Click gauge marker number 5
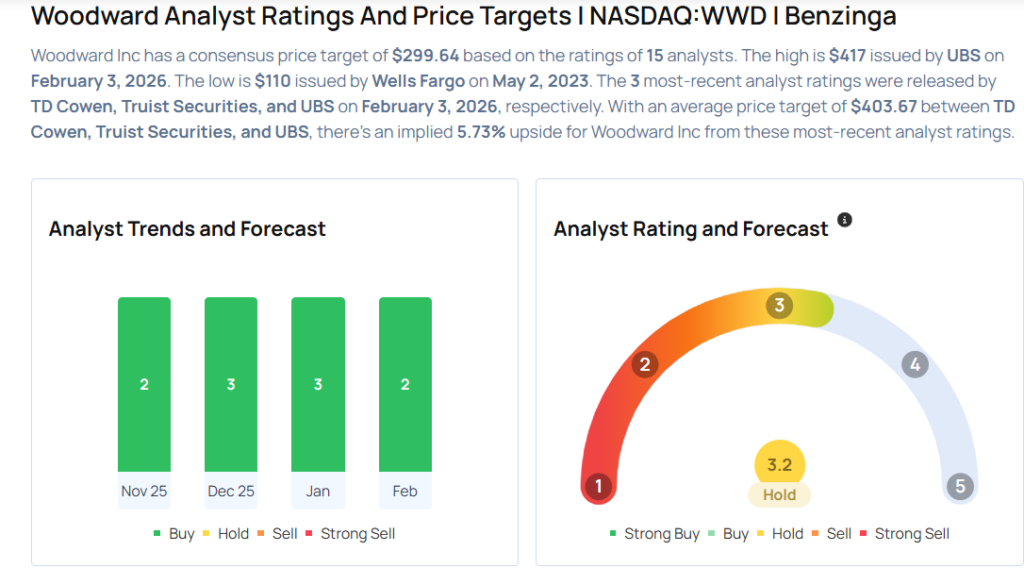The height and width of the screenshot is (568, 1024). point(960,487)
